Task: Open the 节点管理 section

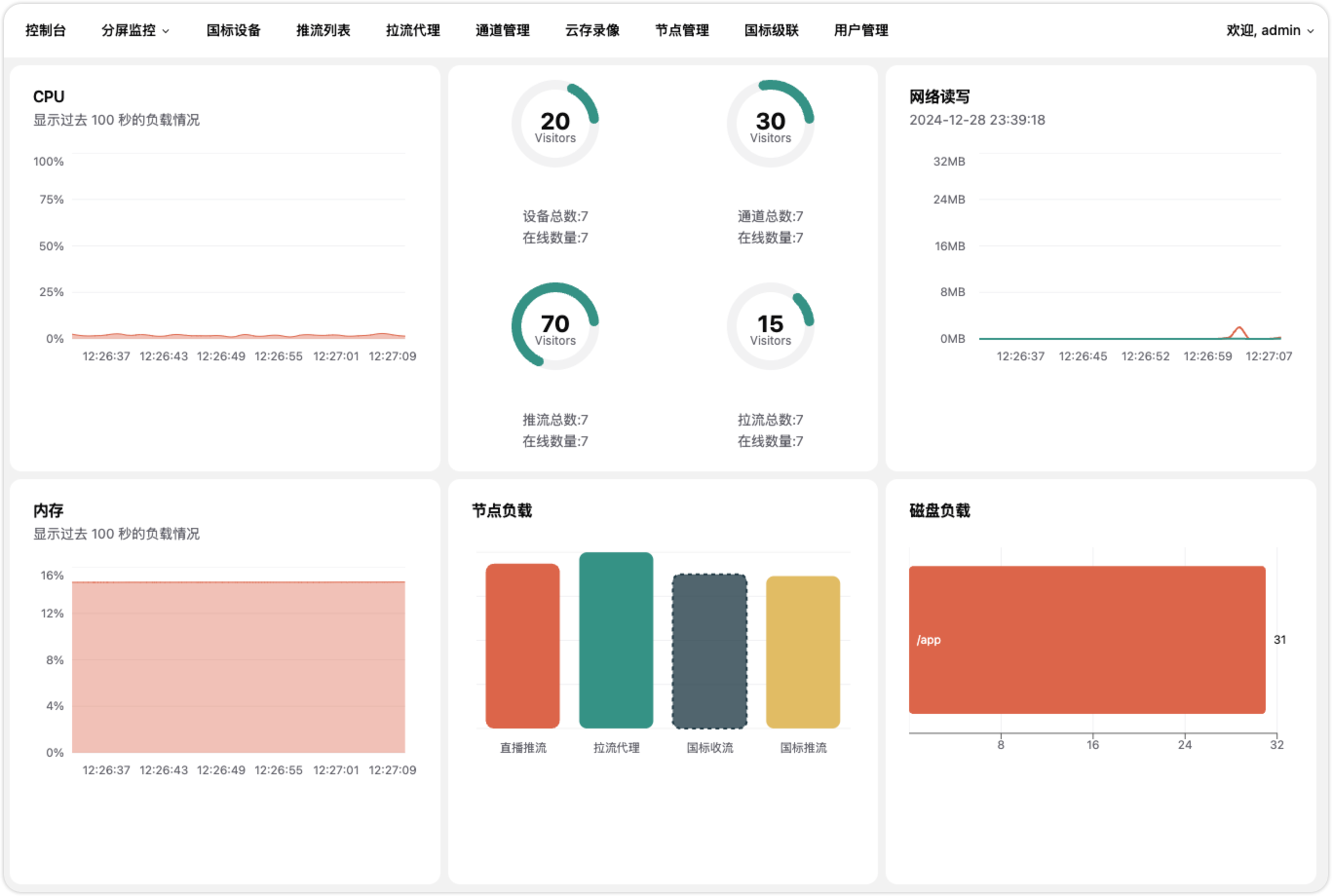Action: pyautogui.click(x=682, y=30)
